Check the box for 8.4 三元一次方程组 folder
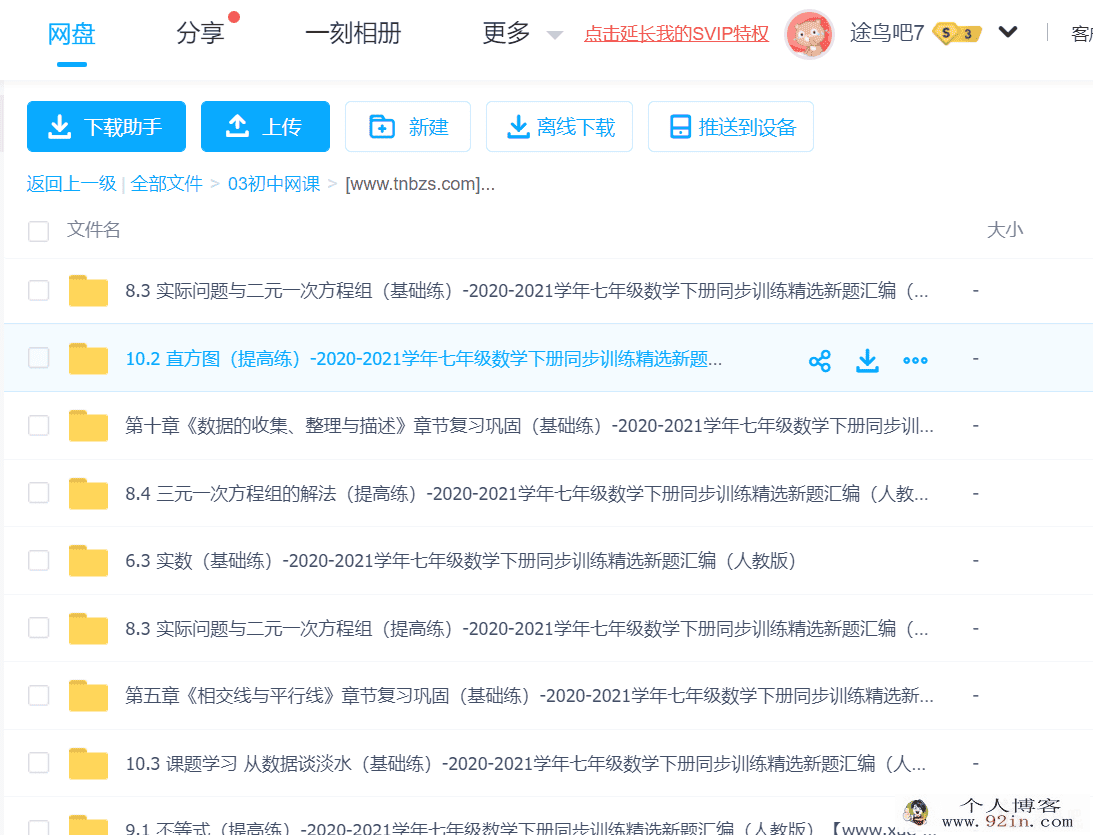 pos(38,493)
